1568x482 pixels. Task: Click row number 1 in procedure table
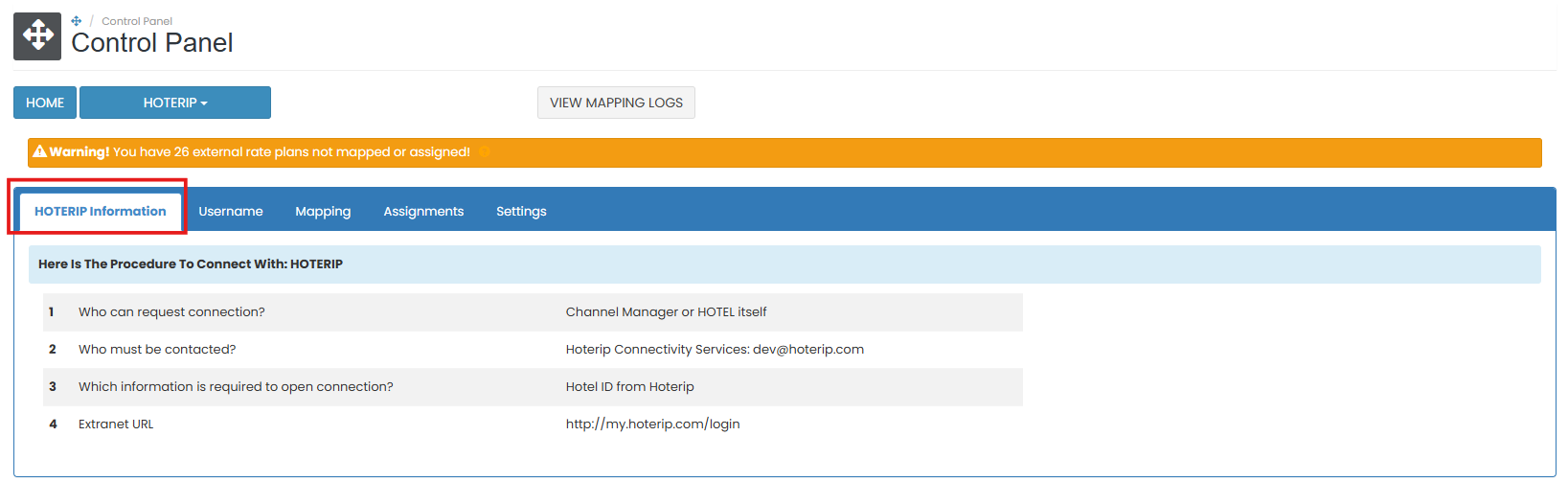tap(52, 311)
